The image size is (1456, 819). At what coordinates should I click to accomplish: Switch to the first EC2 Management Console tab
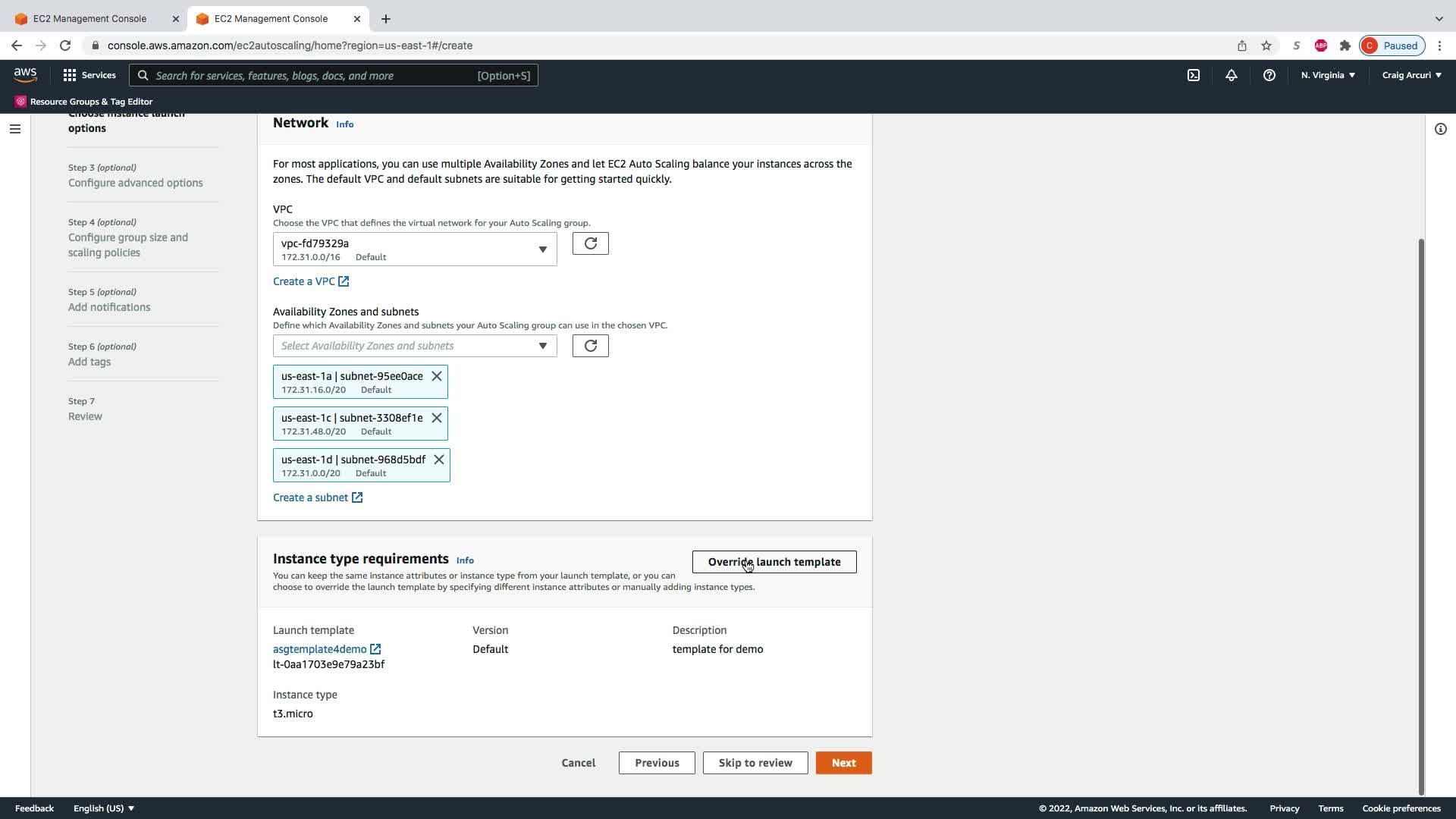(x=89, y=18)
